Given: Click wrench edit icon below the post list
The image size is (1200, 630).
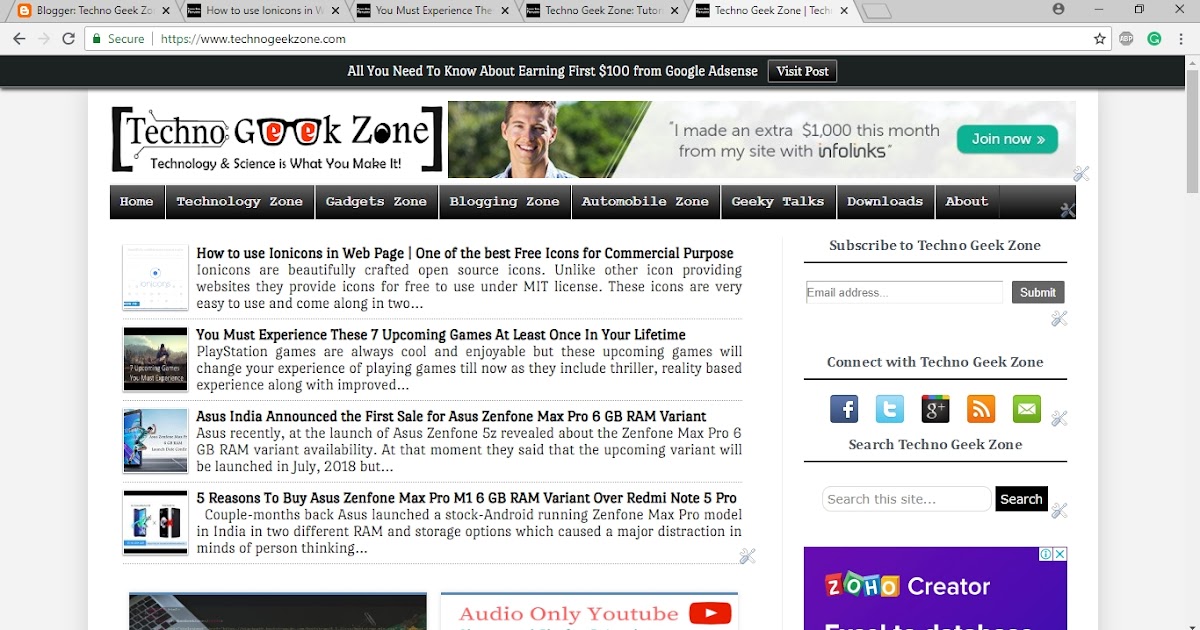Looking at the screenshot, I should pos(747,556).
